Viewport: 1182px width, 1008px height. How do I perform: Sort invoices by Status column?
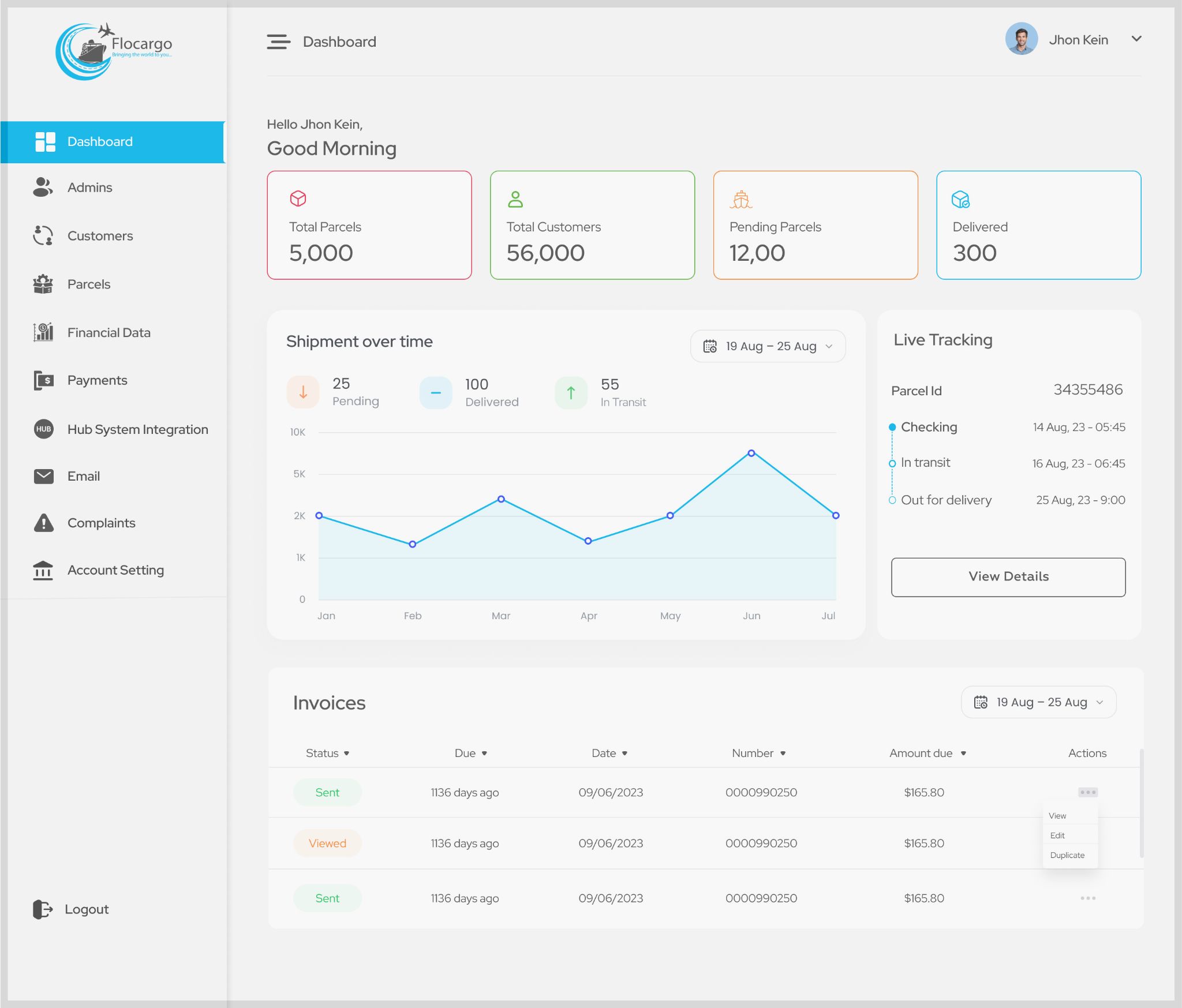pos(327,753)
